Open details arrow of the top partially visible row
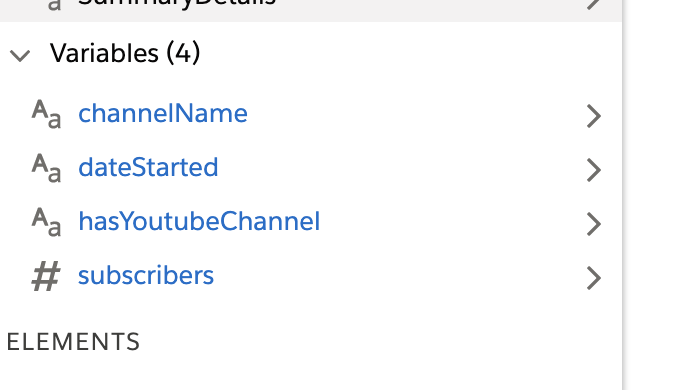 (594, 4)
